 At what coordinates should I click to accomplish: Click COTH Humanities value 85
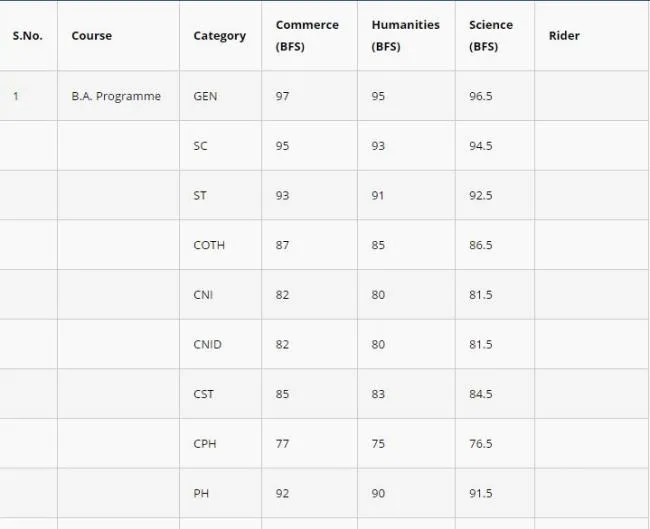(378, 245)
